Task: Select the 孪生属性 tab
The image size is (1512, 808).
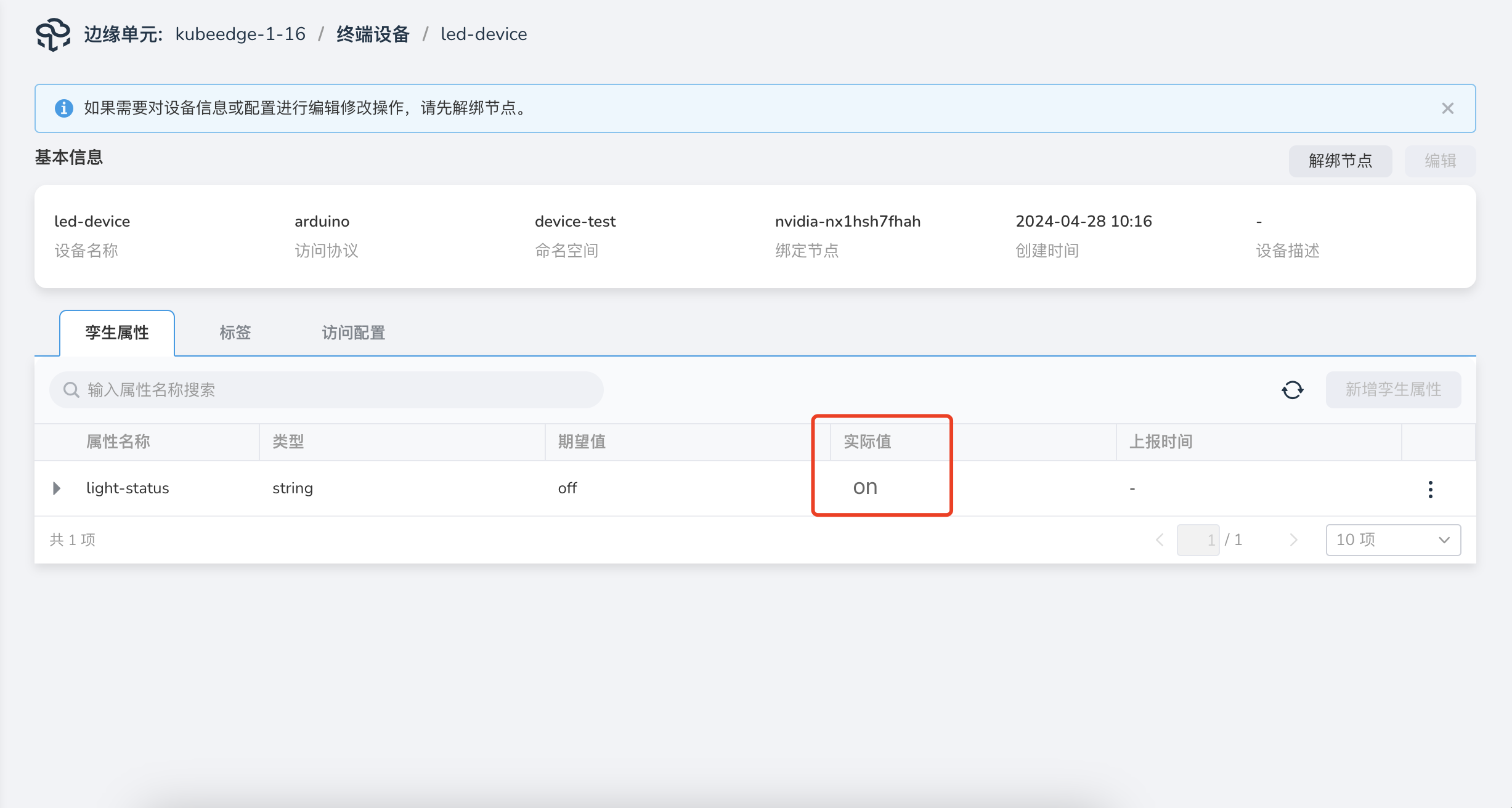Action: pos(117,333)
